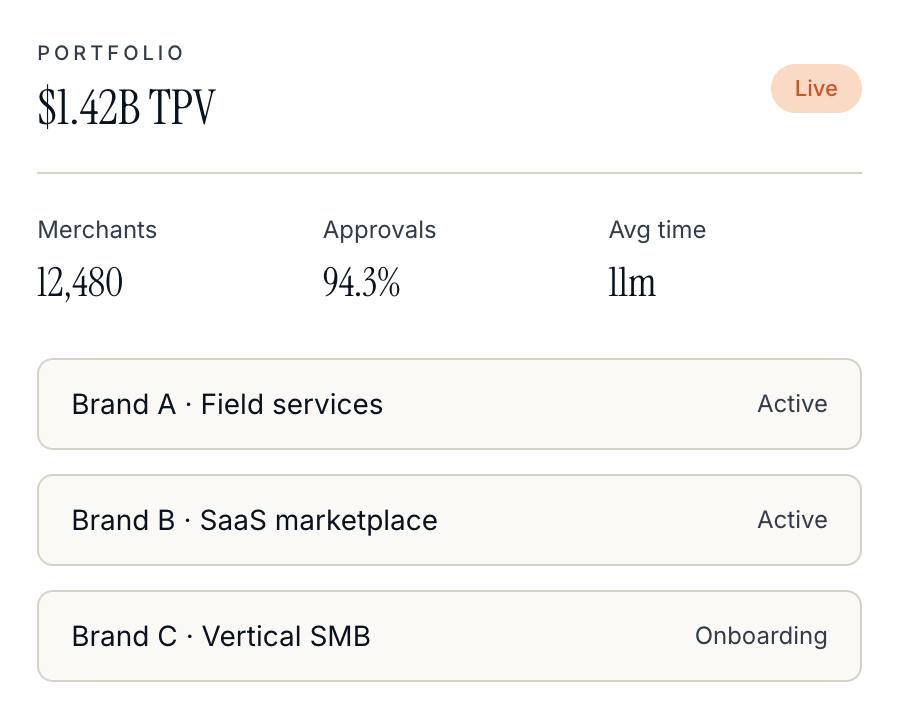Click the 11m average time value

632,282
